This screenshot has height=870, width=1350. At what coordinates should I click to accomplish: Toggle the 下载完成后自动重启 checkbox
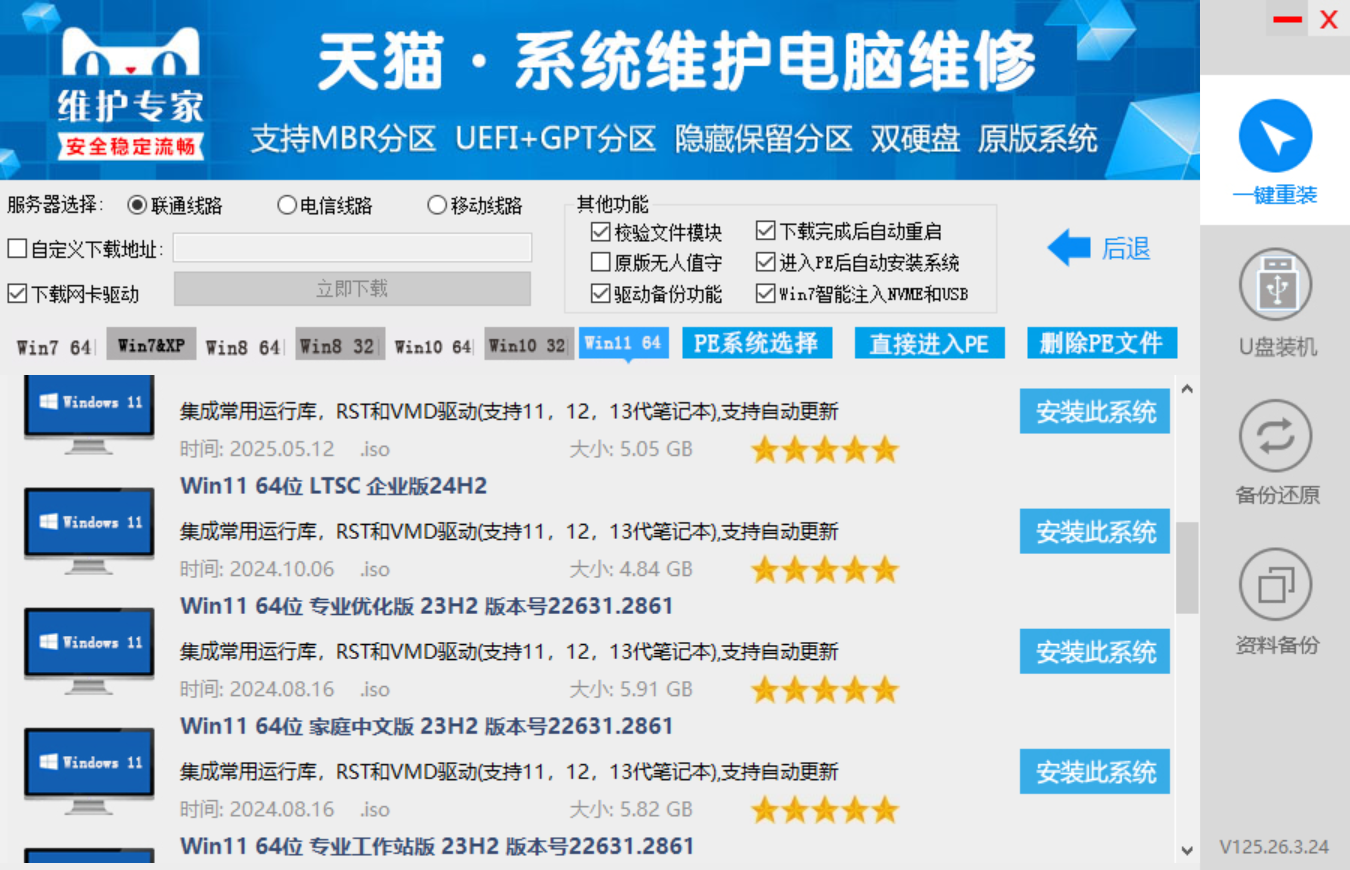[765, 232]
